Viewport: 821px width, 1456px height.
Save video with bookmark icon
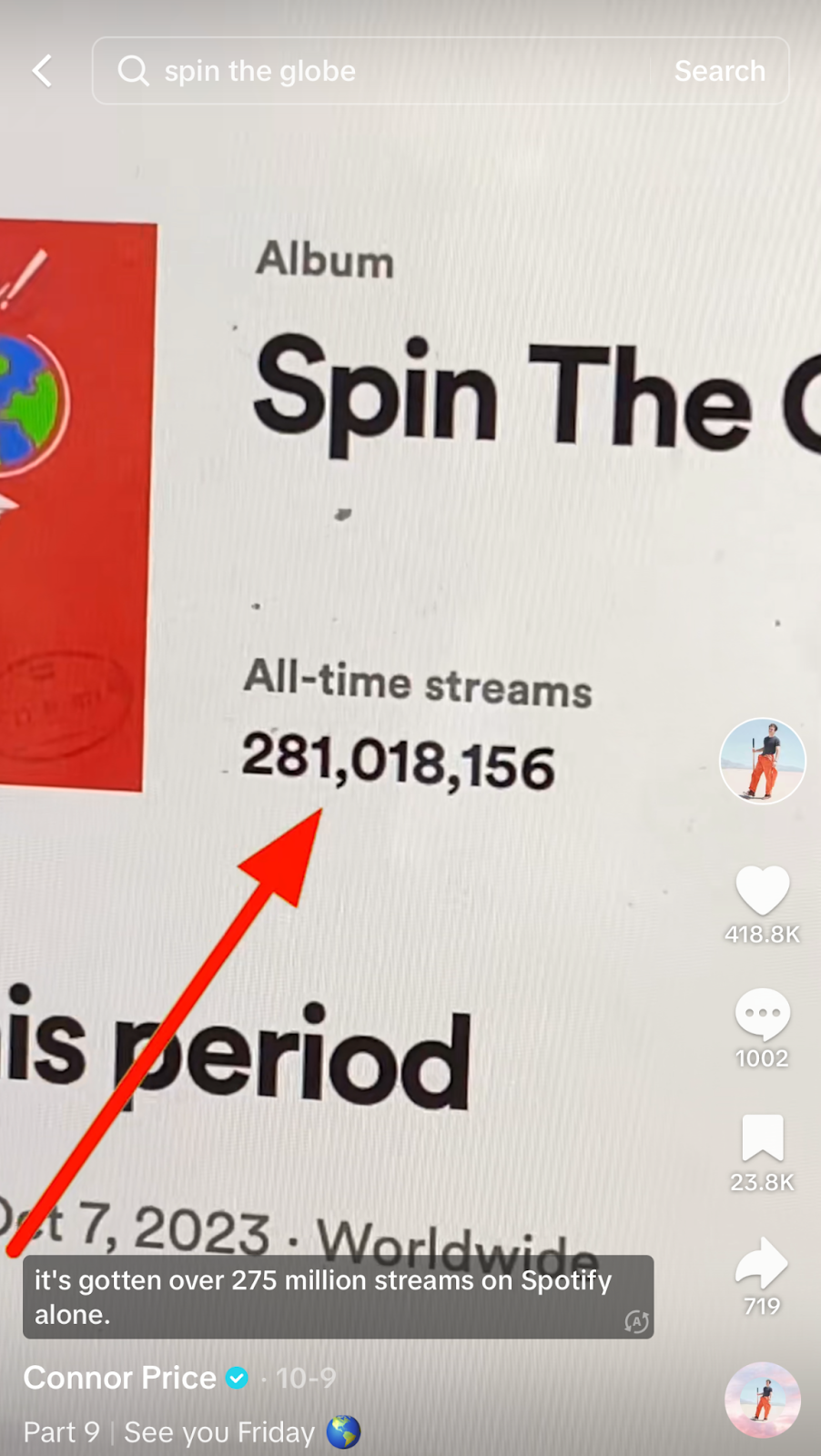[x=762, y=1137]
